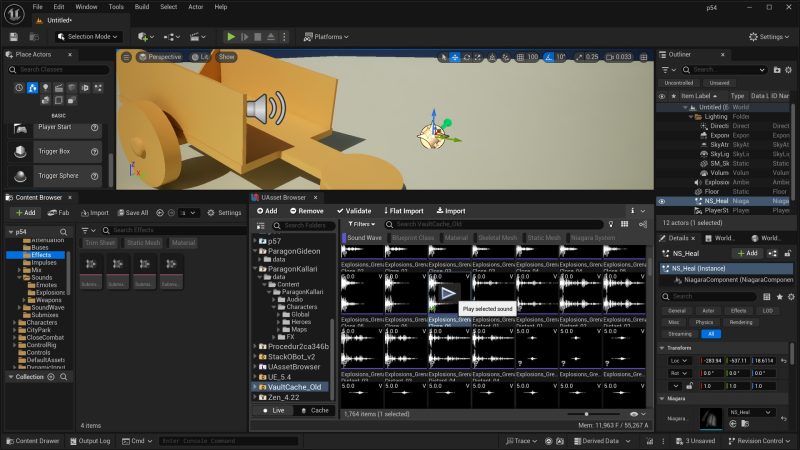Click Fab in the Content Browser
800x450 pixels.
tap(58, 213)
